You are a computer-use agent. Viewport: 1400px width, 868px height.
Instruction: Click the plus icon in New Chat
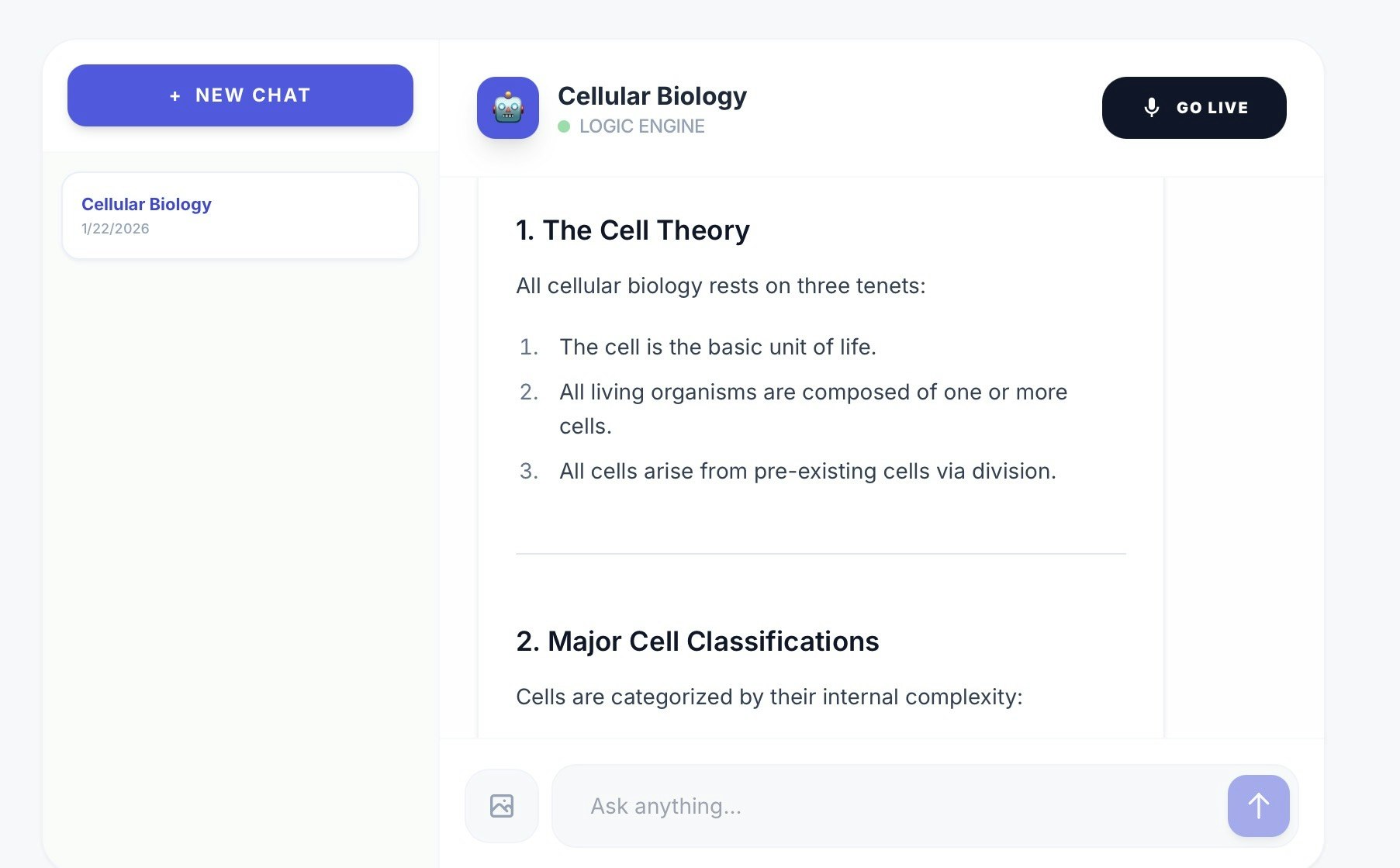click(175, 95)
